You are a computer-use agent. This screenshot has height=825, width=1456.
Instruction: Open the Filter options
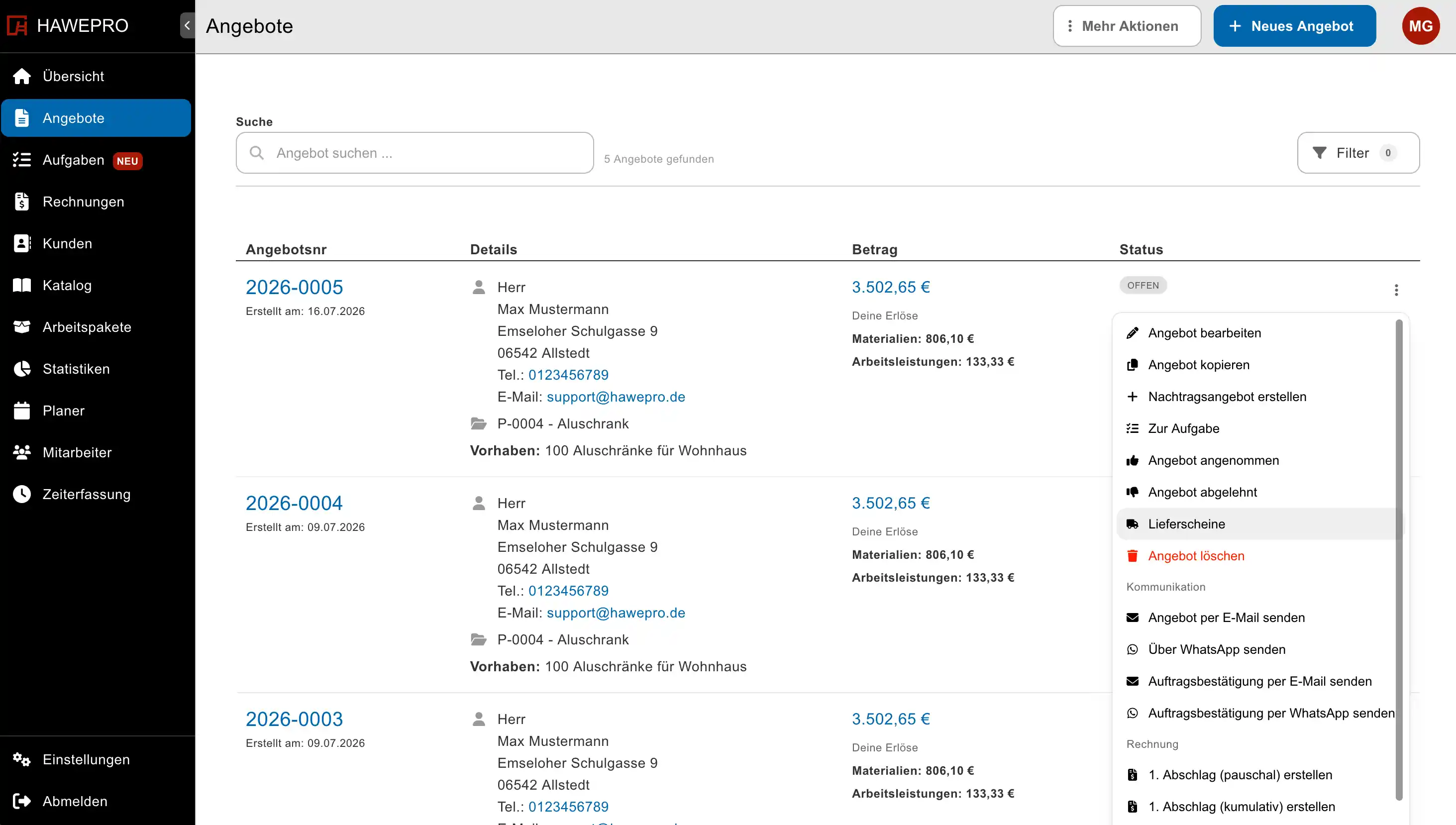click(x=1358, y=153)
